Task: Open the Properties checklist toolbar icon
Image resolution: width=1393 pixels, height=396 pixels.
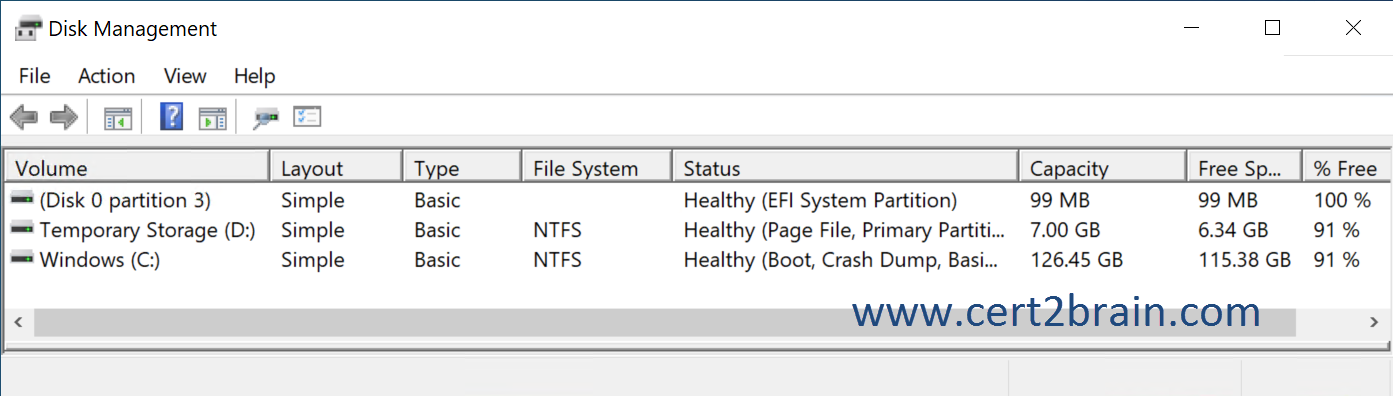Action: (x=306, y=117)
